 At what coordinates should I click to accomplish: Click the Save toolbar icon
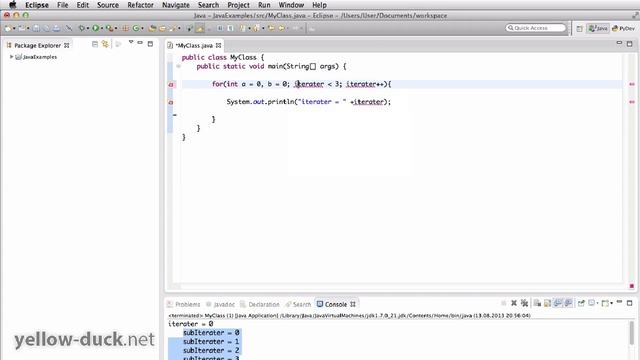point(36,29)
